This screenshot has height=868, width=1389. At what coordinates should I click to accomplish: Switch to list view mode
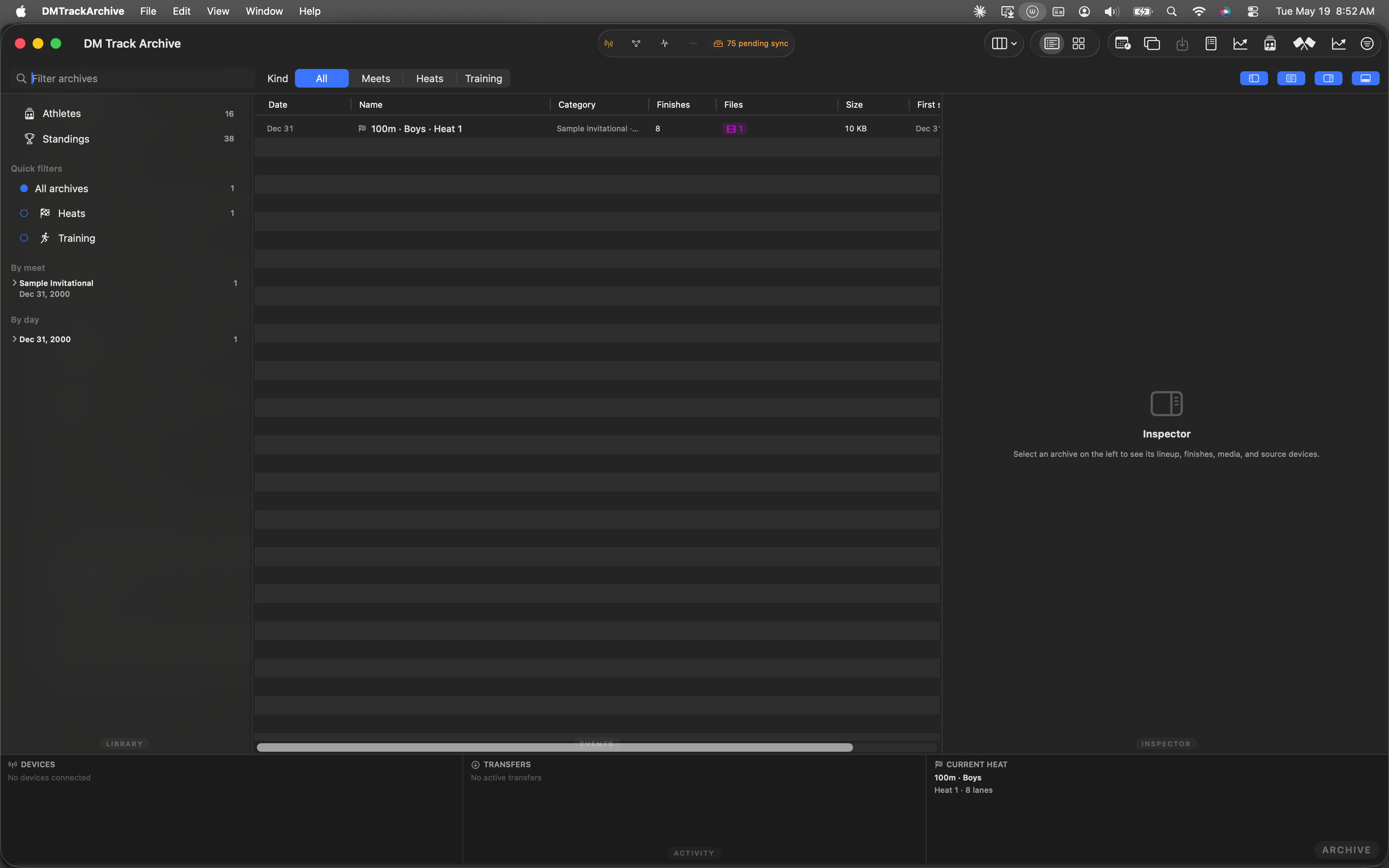pos(1051,44)
